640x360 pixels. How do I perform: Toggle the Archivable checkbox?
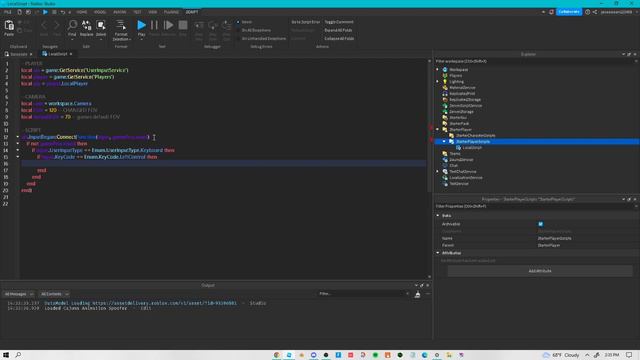(540, 224)
